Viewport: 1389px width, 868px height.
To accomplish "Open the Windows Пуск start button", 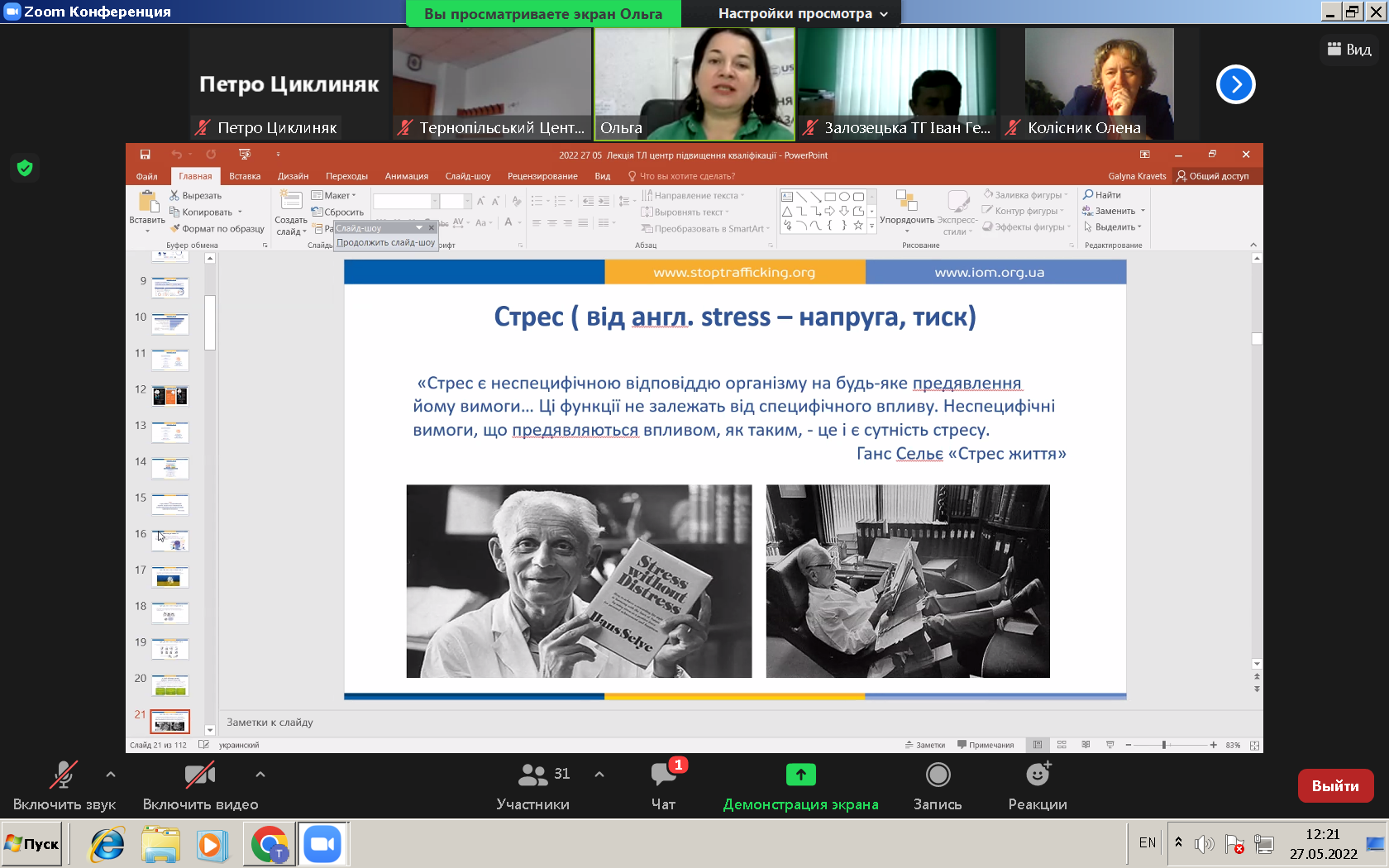I will [32, 844].
